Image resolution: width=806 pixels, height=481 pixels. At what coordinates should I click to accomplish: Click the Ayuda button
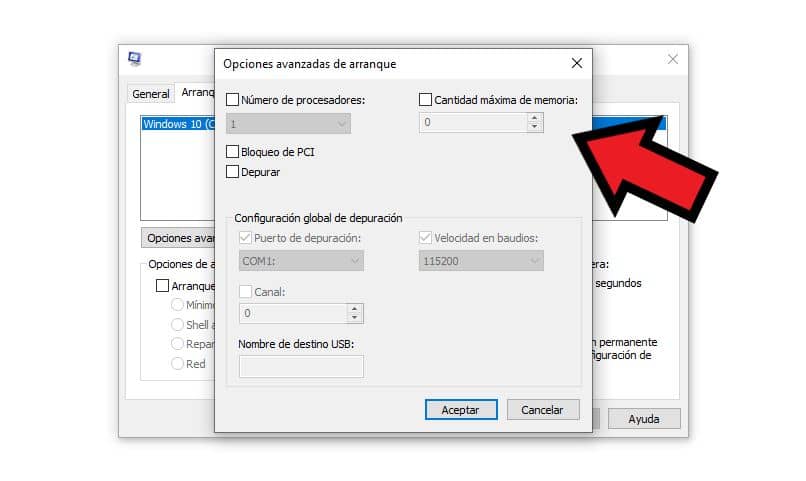pos(644,419)
